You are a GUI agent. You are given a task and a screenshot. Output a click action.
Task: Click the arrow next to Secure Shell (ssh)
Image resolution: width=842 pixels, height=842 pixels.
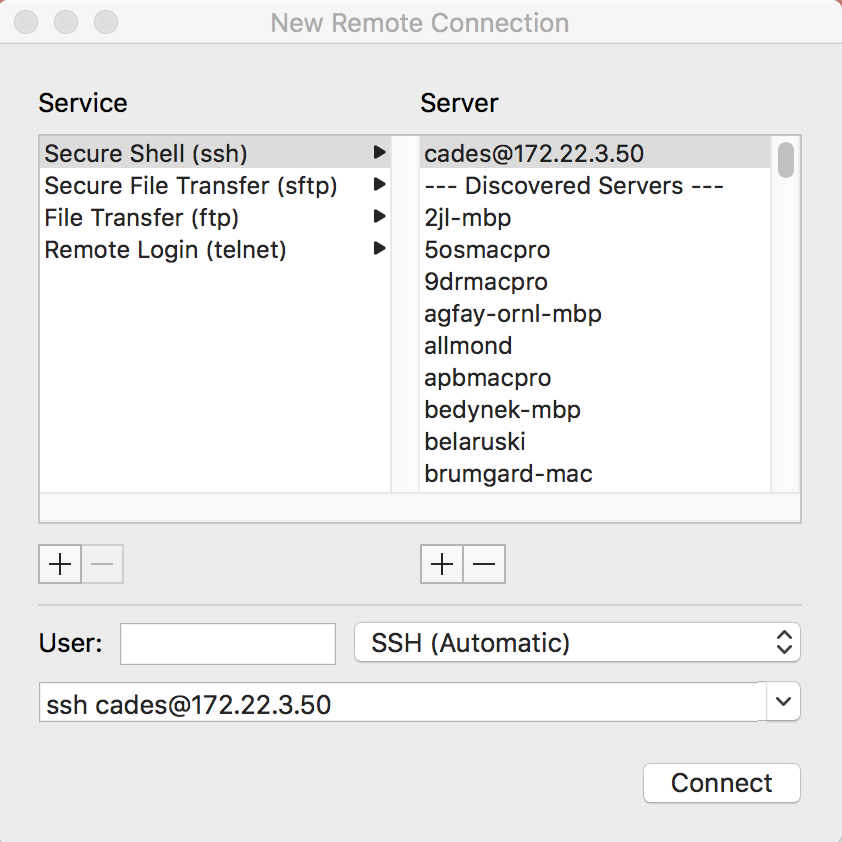379,153
